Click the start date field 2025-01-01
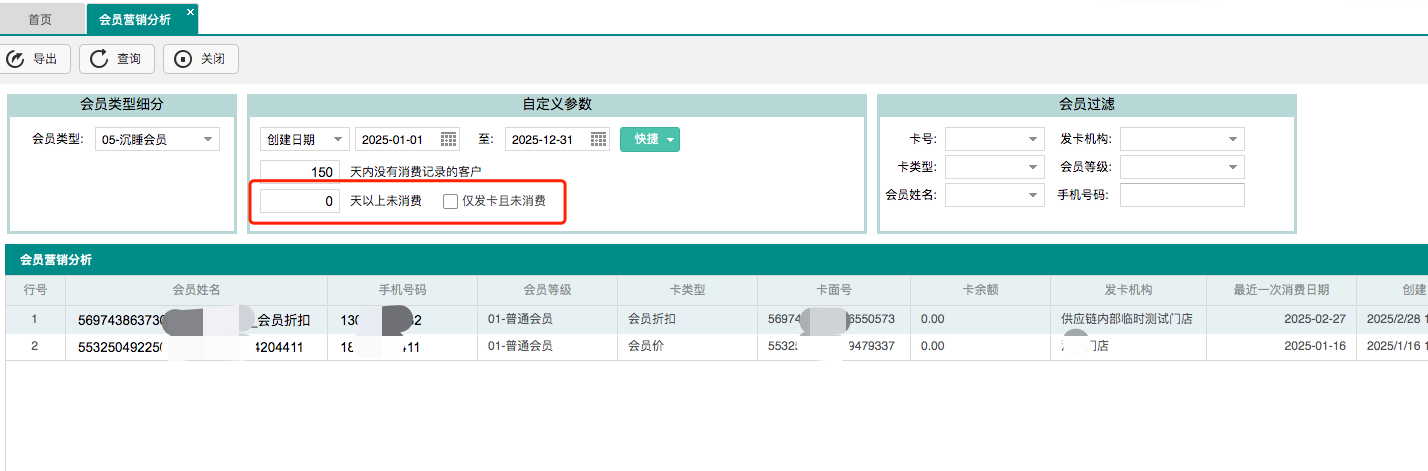Screen dimensions: 1428x471 click(x=397, y=140)
